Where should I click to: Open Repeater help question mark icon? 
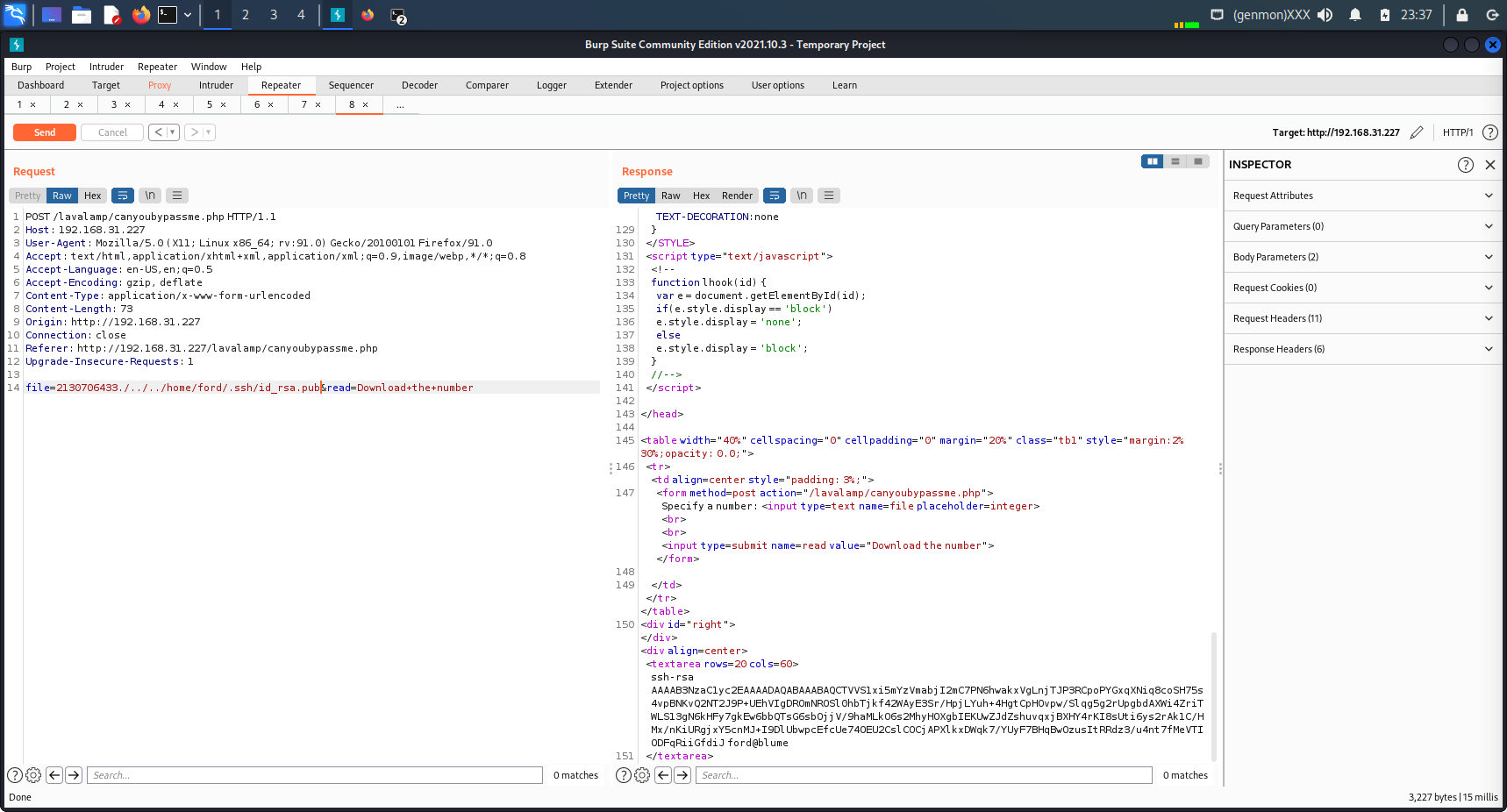1489,132
